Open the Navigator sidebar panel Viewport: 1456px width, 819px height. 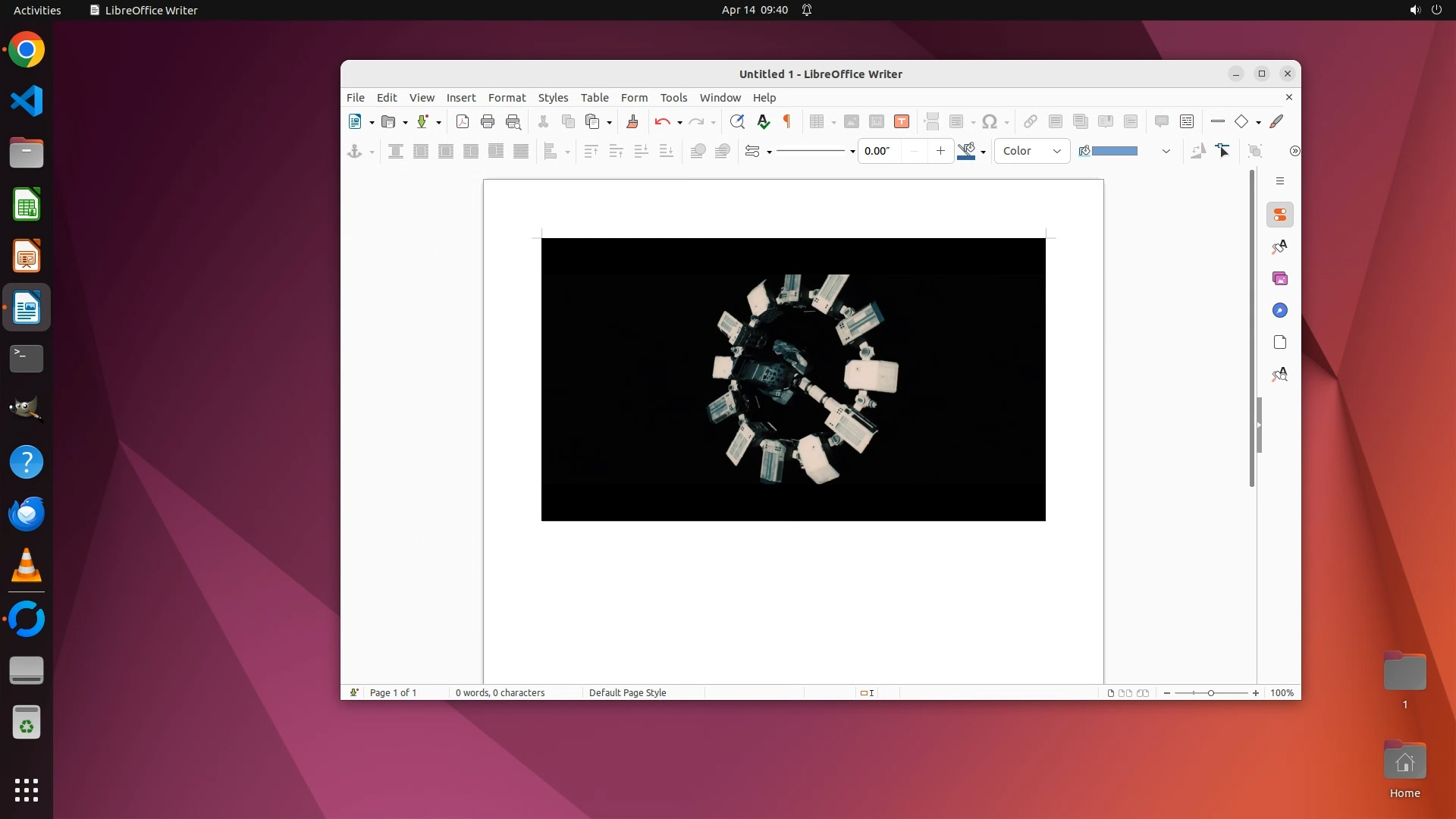[x=1280, y=311]
